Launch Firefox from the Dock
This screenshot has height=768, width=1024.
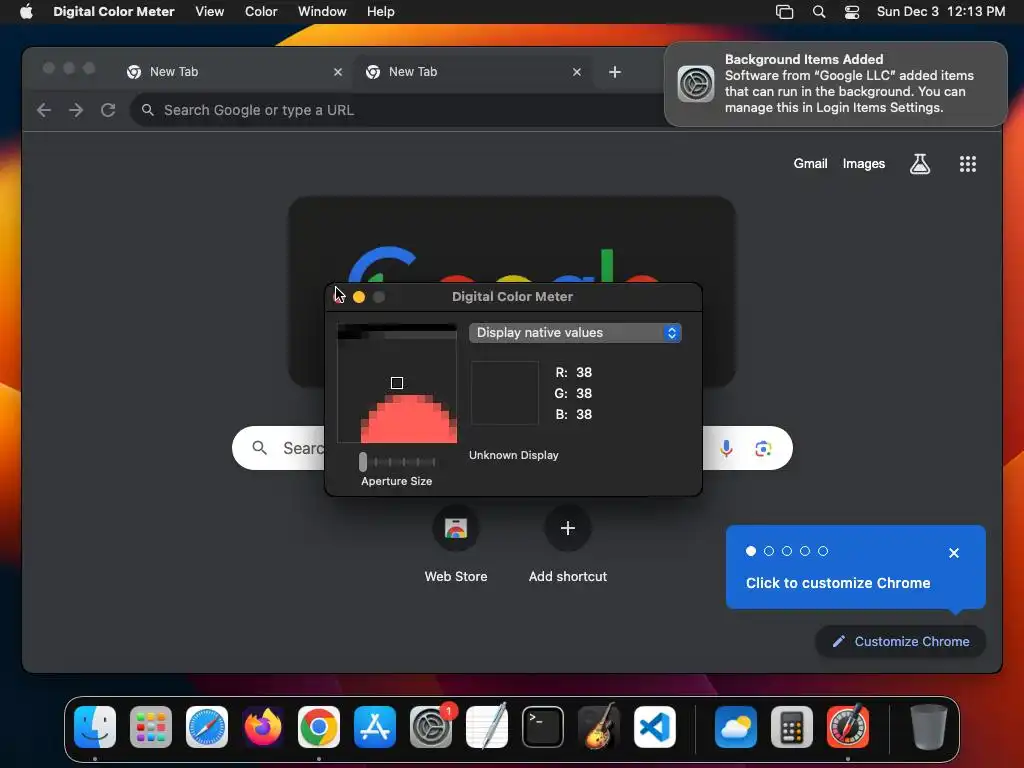[263, 727]
